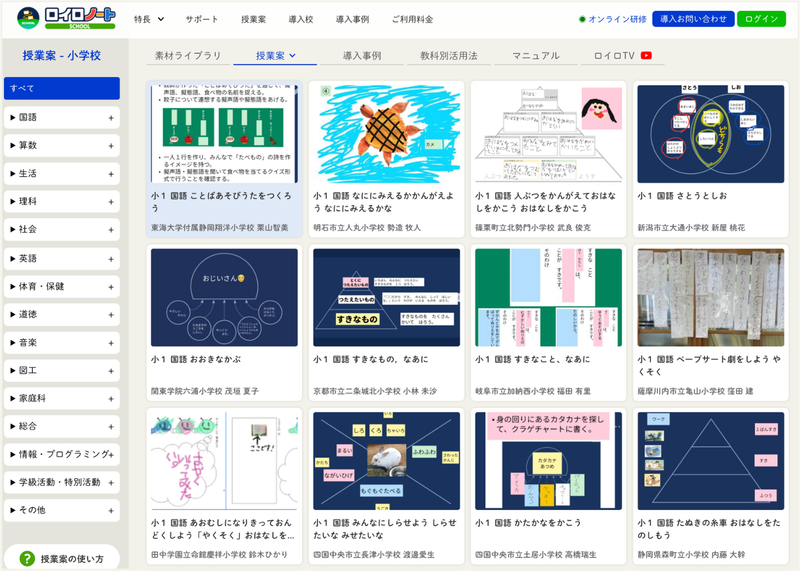Open the ことばあそびうたをつくろう thumbnail
The image size is (800, 571).
coord(224,134)
